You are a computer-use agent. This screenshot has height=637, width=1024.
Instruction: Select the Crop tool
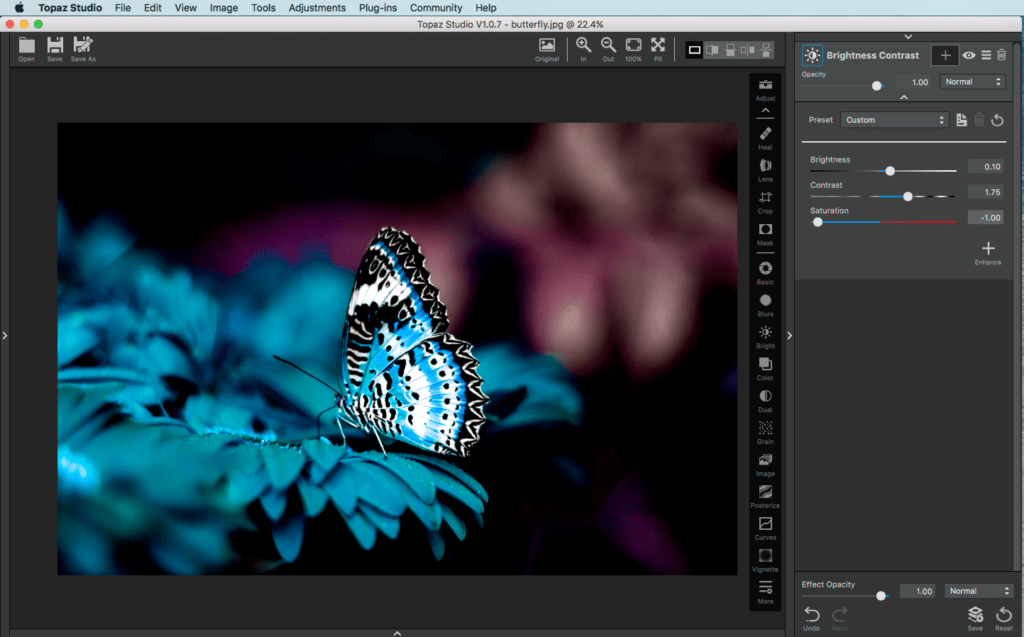(x=765, y=202)
